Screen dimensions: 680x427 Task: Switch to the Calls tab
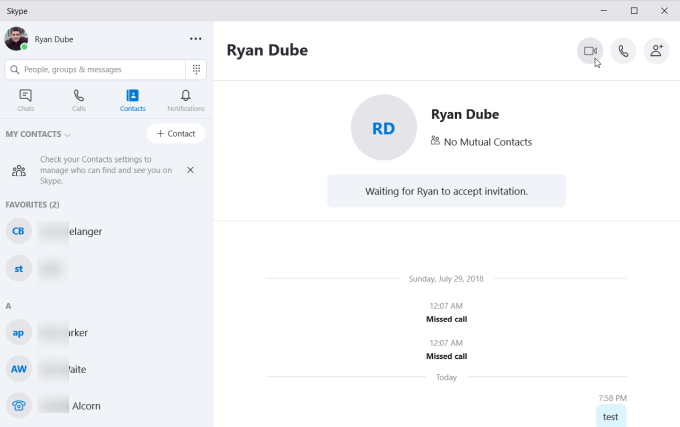79,100
